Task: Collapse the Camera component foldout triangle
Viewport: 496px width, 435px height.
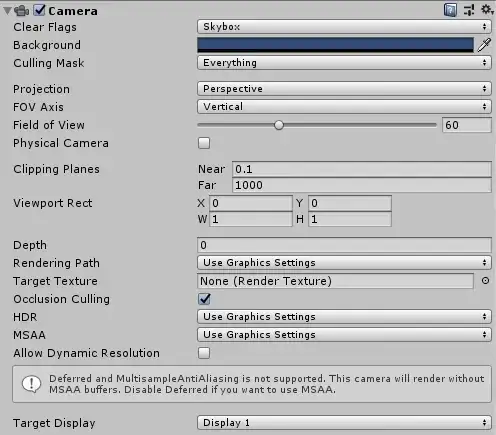Action: point(7,11)
